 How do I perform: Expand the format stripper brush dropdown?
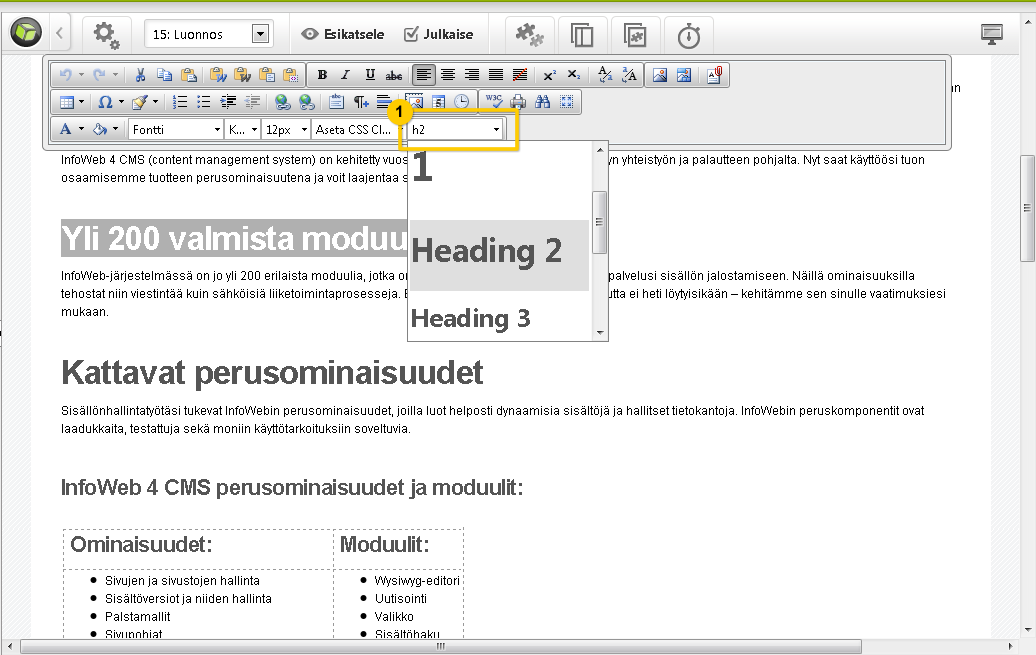[155, 102]
